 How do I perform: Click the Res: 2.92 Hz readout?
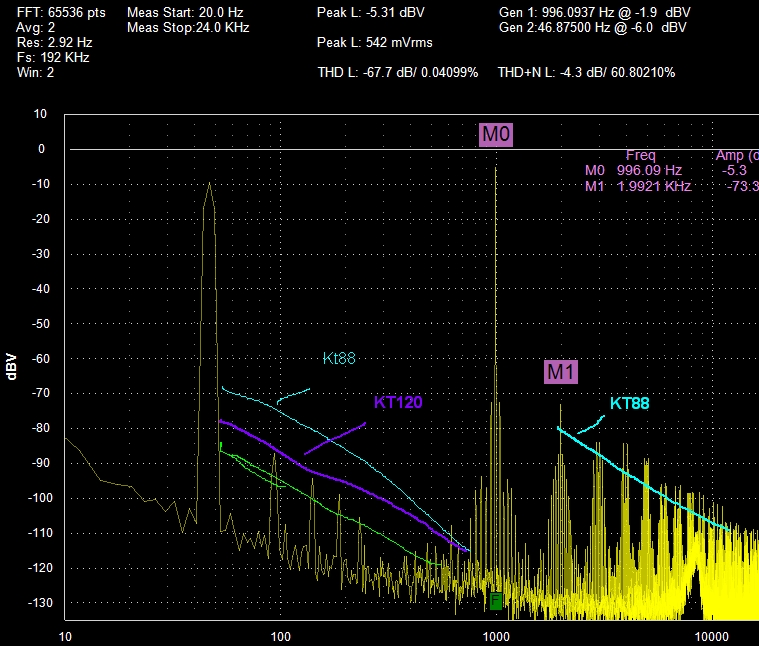54,43
